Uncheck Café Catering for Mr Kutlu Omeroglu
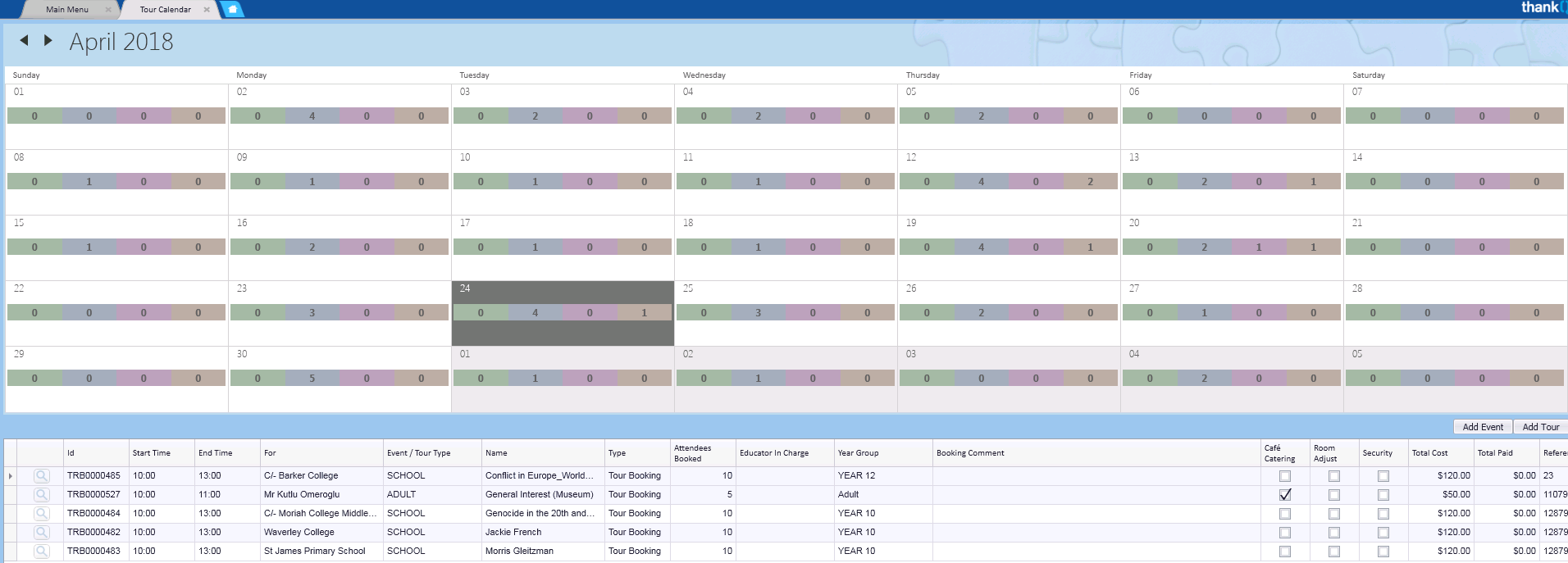The width and height of the screenshot is (1568, 563). pyautogui.click(x=1285, y=495)
